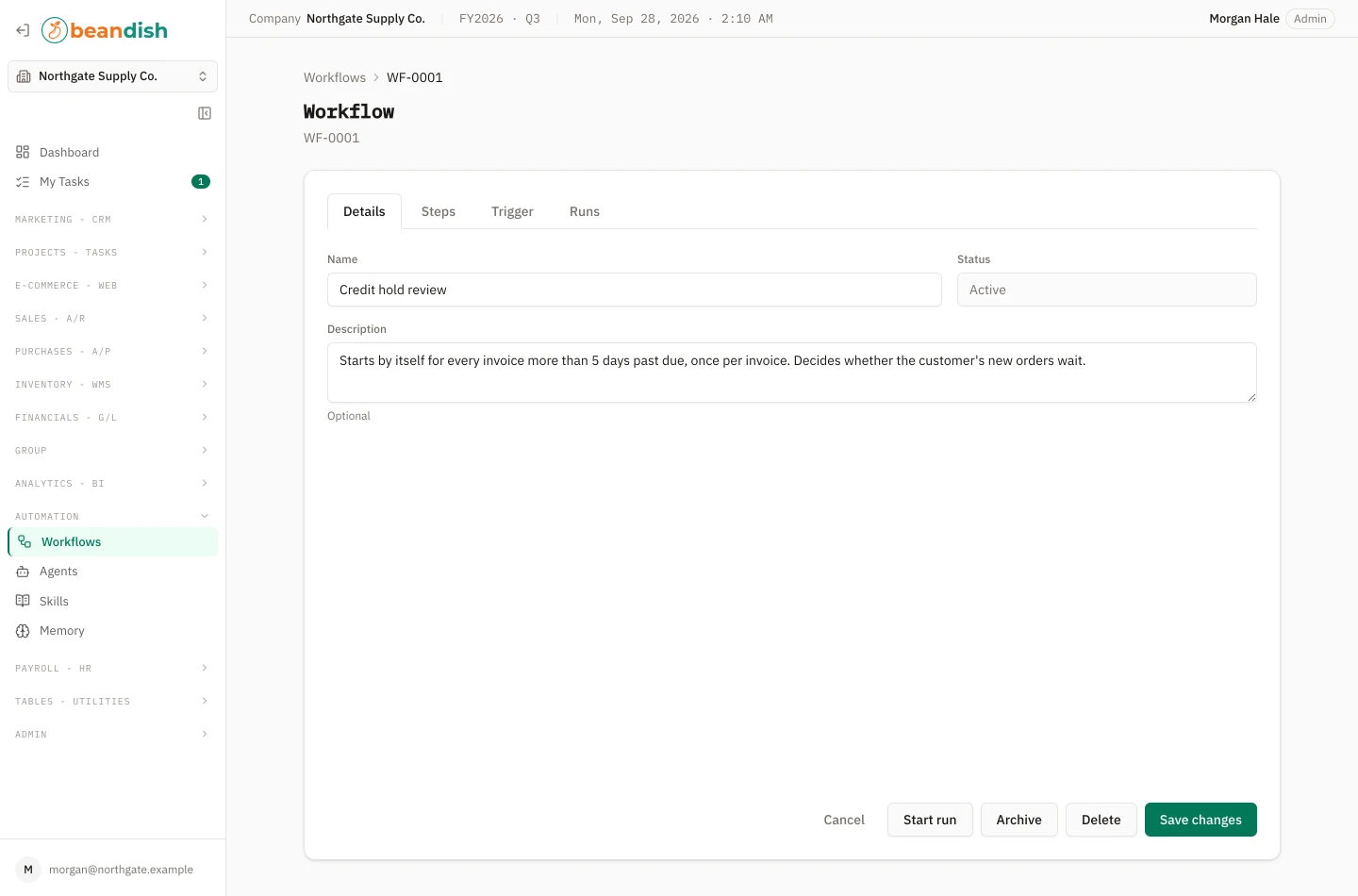Click the Status field showing Active
The width and height of the screenshot is (1358, 896).
1107,290
